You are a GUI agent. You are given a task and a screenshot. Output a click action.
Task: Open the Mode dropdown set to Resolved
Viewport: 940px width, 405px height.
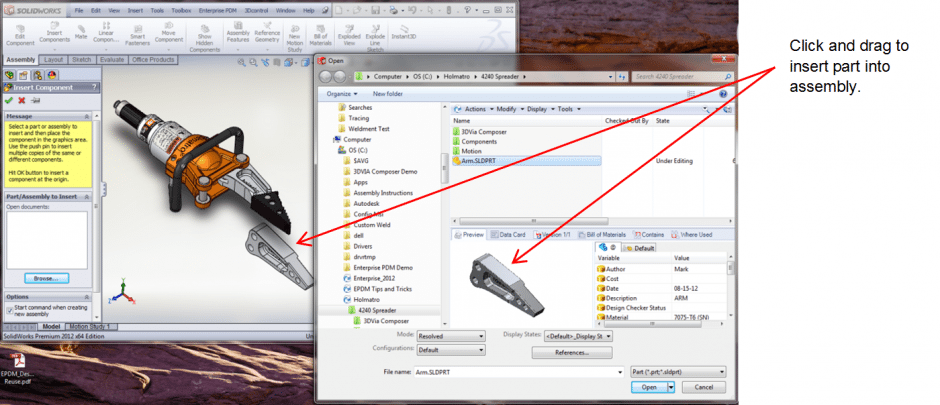click(452, 336)
